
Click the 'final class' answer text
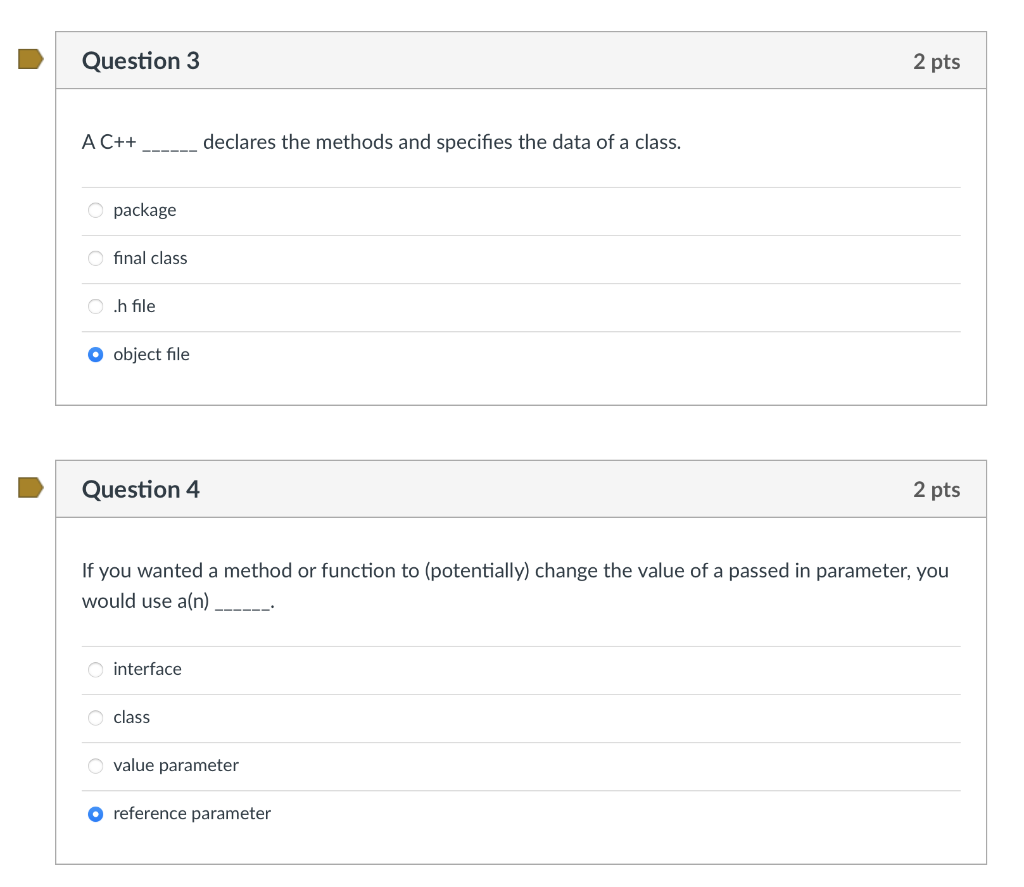click(x=150, y=258)
